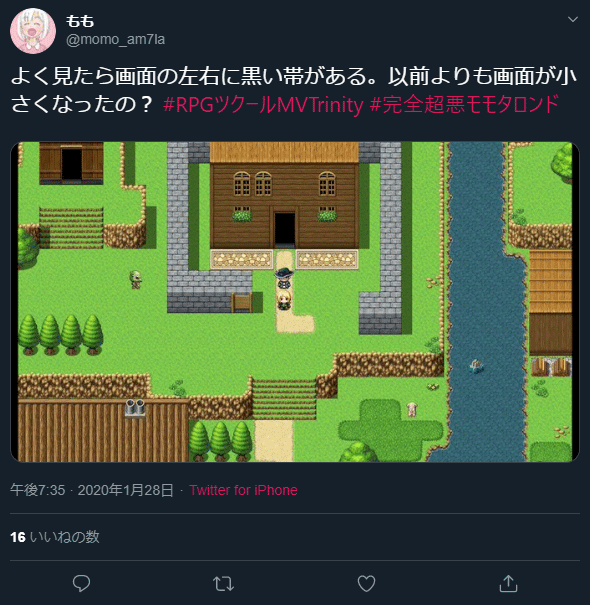Image resolution: width=590 pixels, height=605 pixels.
Task: Click the share upload icon
Action: pyautogui.click(x=508, y=583)
